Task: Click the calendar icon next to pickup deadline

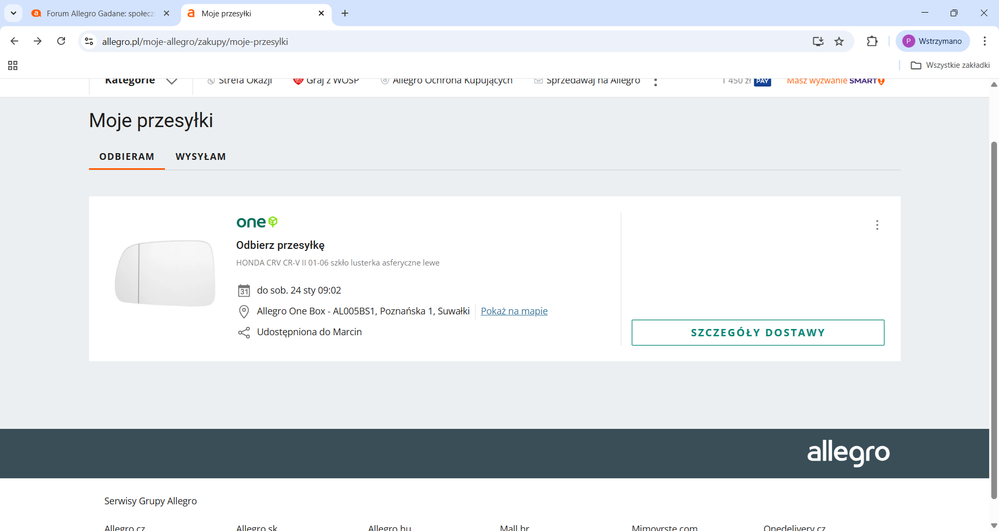Action: point(244,291)
